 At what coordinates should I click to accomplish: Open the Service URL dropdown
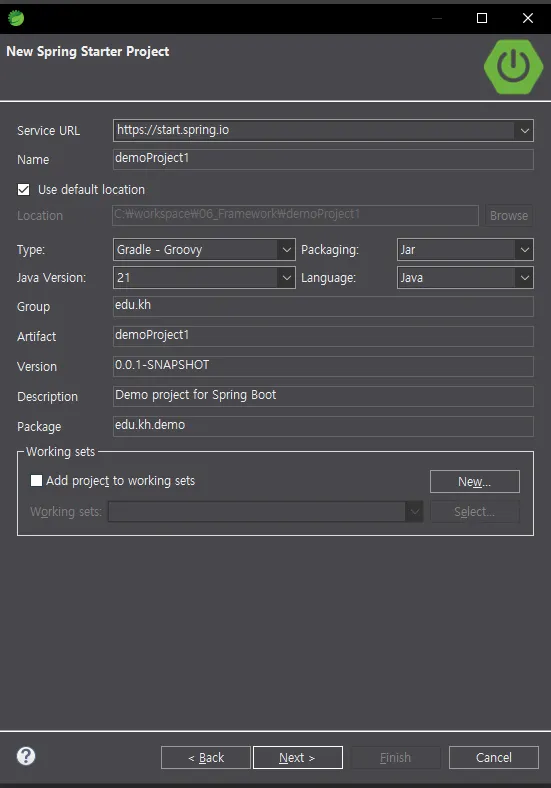tap(524, 131)
